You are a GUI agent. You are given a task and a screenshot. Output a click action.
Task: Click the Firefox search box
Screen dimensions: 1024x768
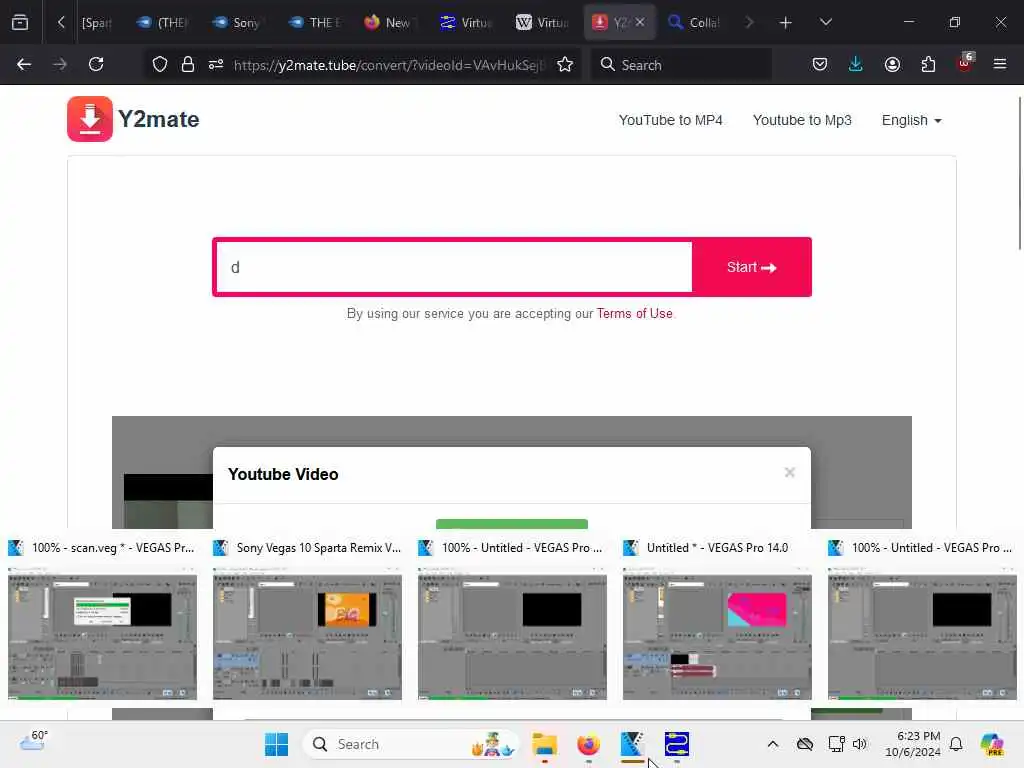tap(681, 64)
